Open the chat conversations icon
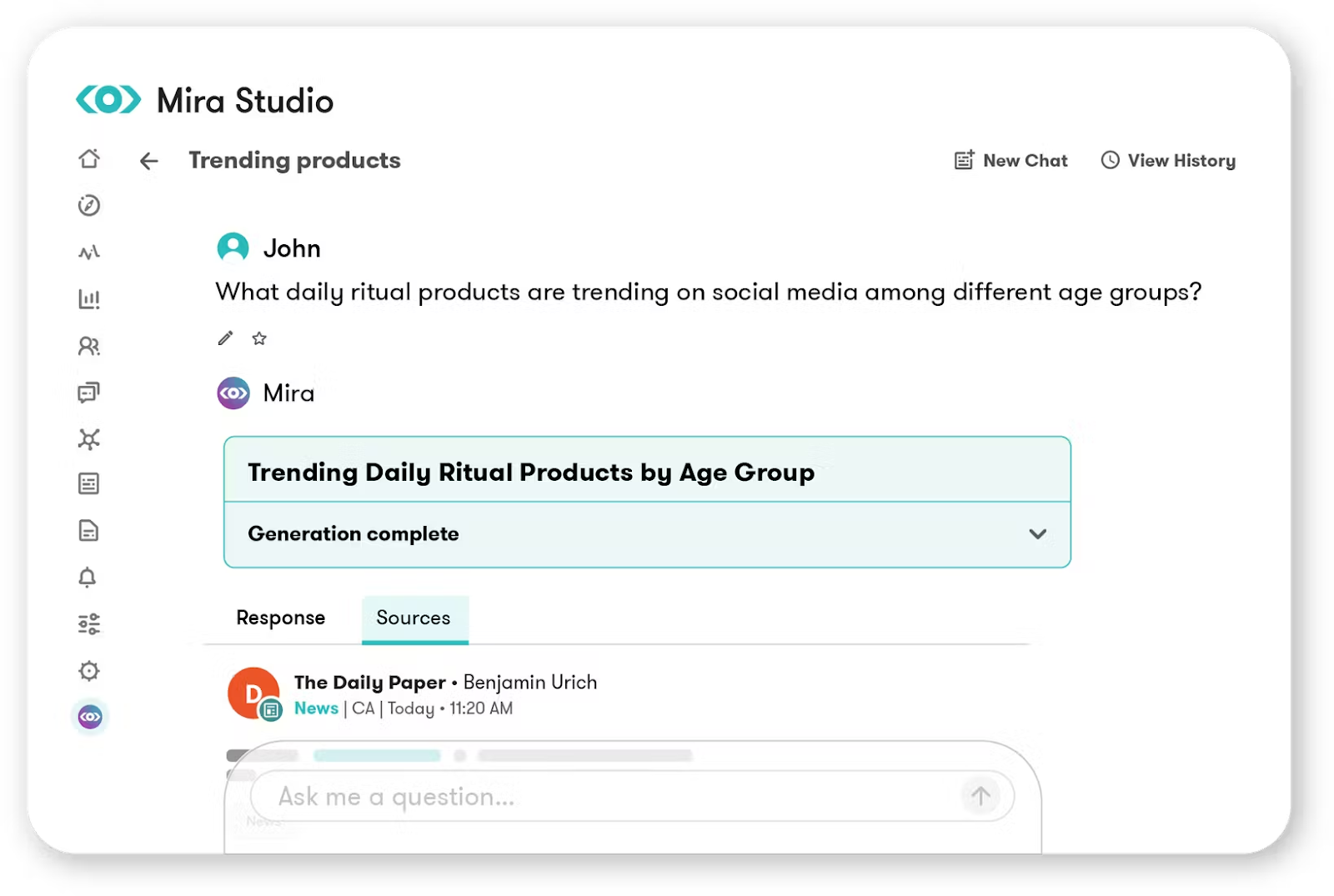This screenshot has height=896, width=1334. click(x=89, y=393)
